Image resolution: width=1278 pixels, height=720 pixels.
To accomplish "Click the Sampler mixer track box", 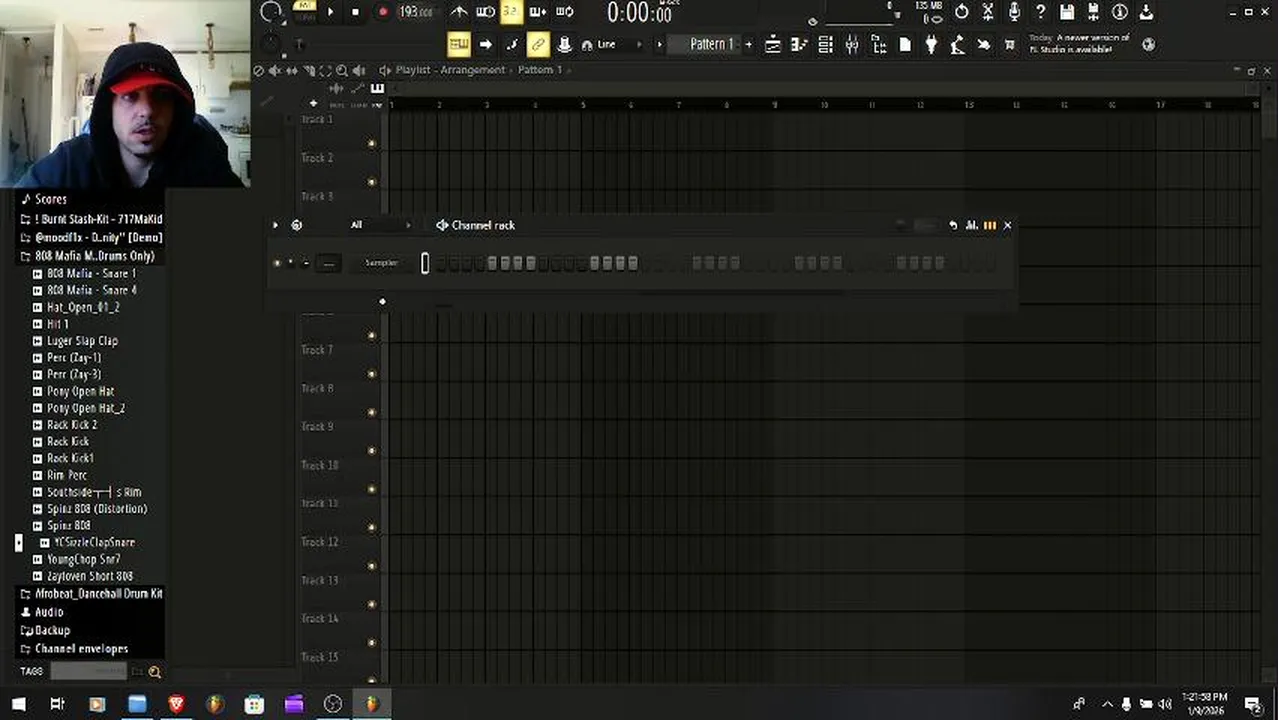I will tap(328, 263).
